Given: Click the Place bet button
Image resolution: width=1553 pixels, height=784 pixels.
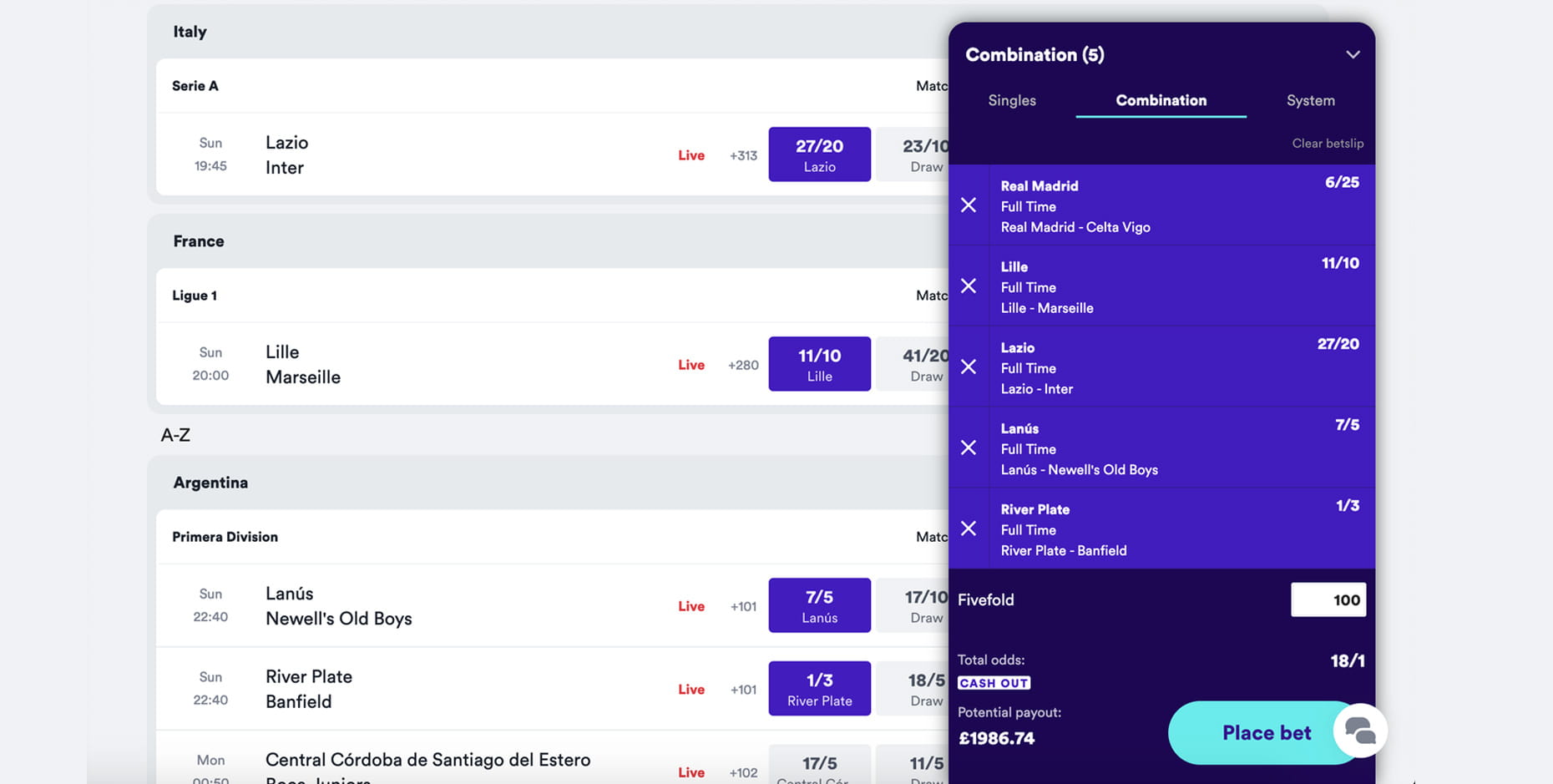Looking at the screenshot, I should click(1266, 733).
